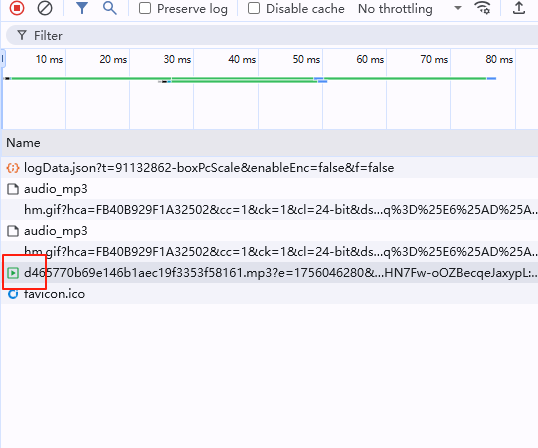This screenshot has height=448, width=538.
Task: Select the first hm.gif request
Action: (x=269, y=210)
